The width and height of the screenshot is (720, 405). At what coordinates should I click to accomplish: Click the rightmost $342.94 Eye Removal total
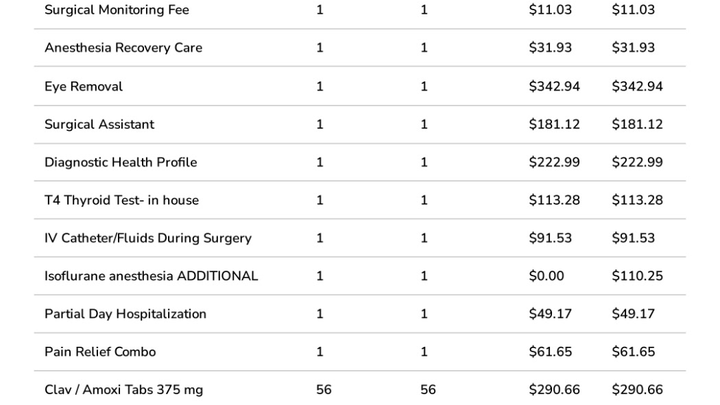tap(637, 86)
